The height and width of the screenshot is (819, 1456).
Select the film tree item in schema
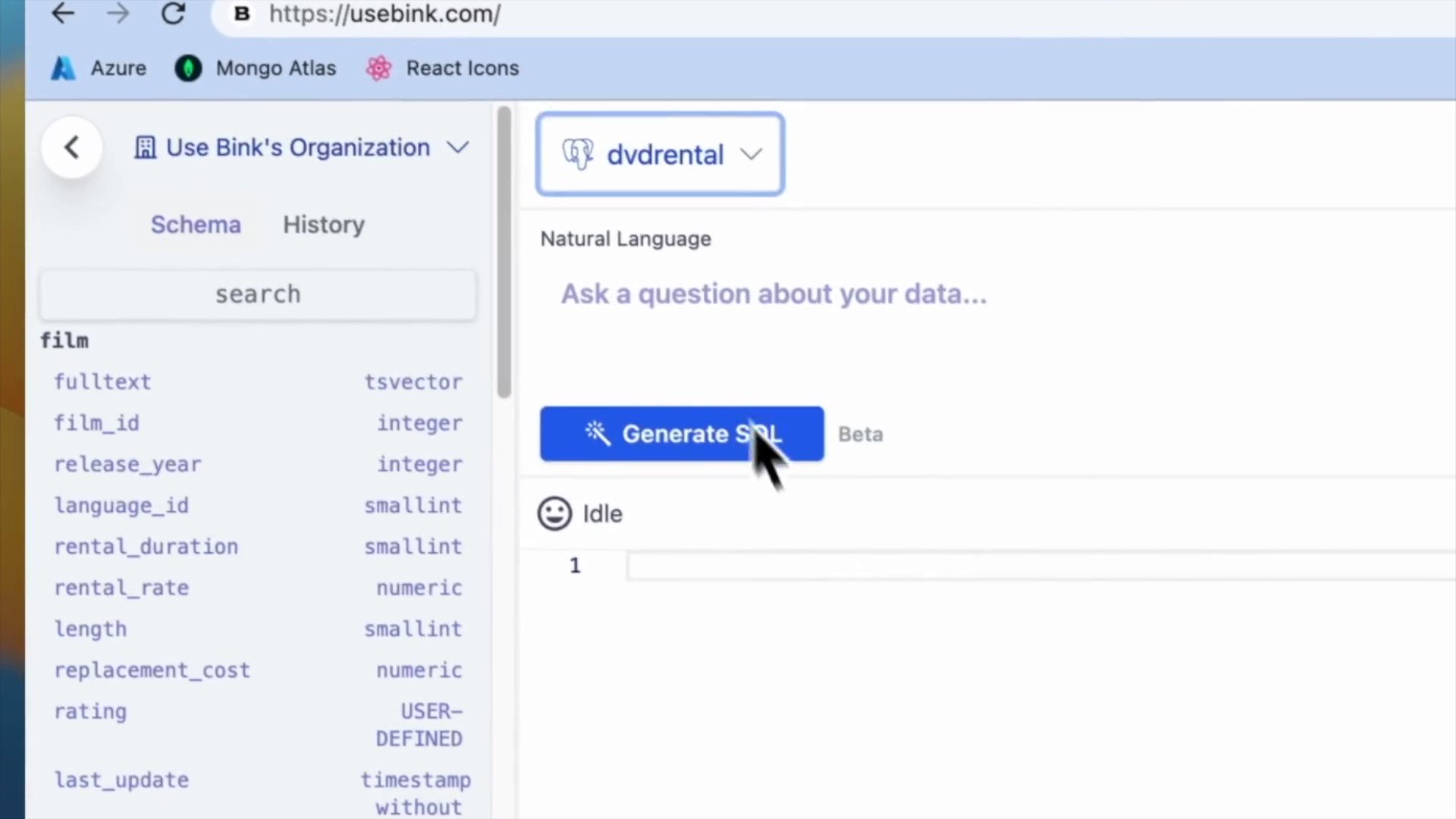(x=64, y=340)
